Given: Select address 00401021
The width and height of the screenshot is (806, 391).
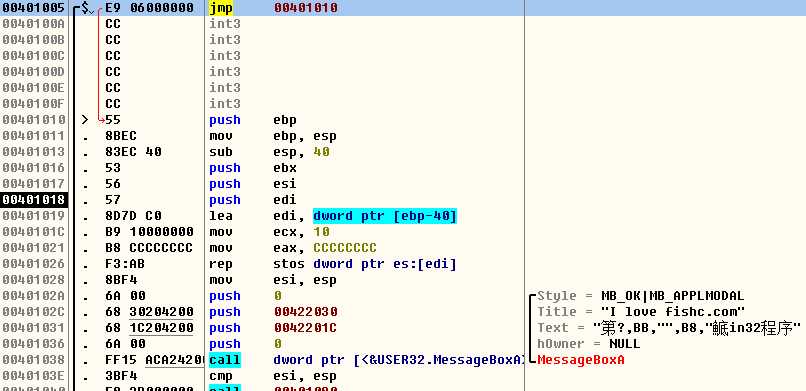Looking at the screenshot, I should [x=33, y=248].
